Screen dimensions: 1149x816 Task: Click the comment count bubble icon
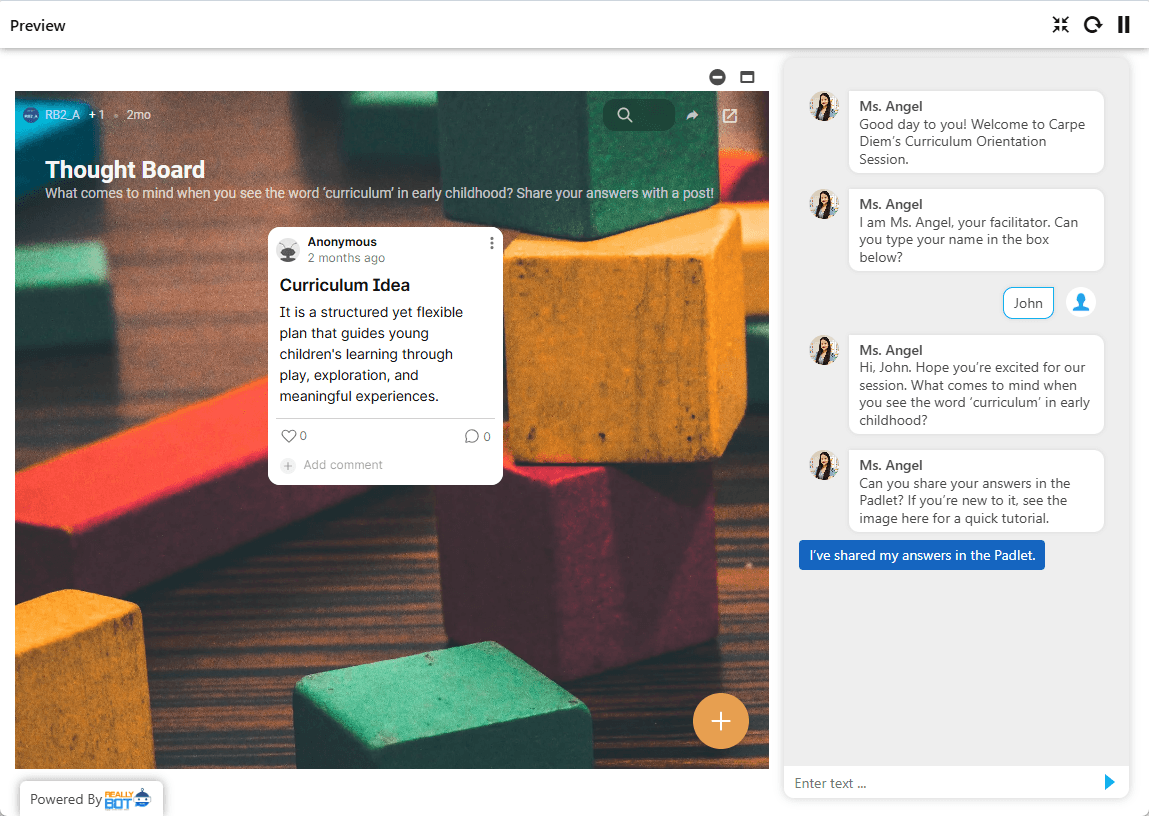[x=472, y=436]
